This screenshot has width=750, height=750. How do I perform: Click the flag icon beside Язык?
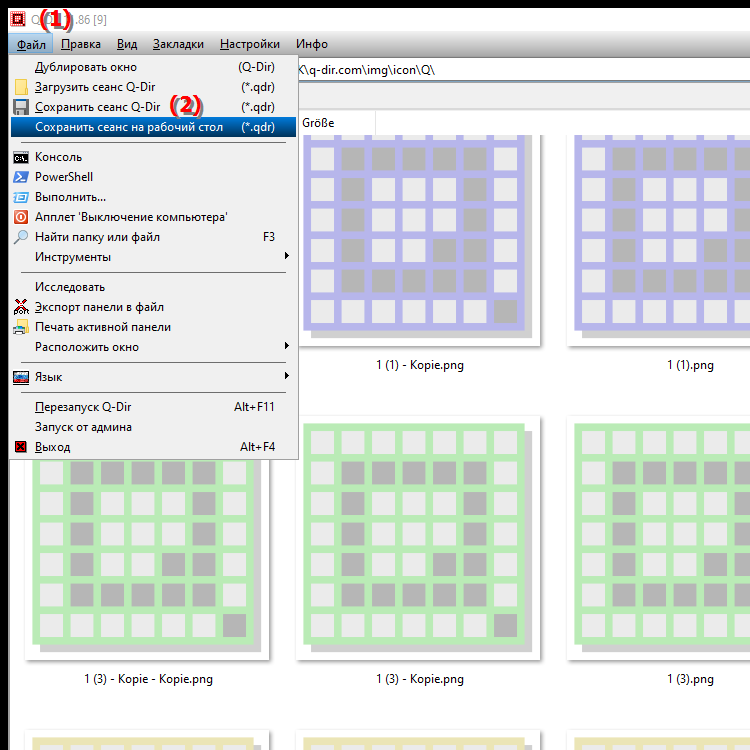point(21,377)
